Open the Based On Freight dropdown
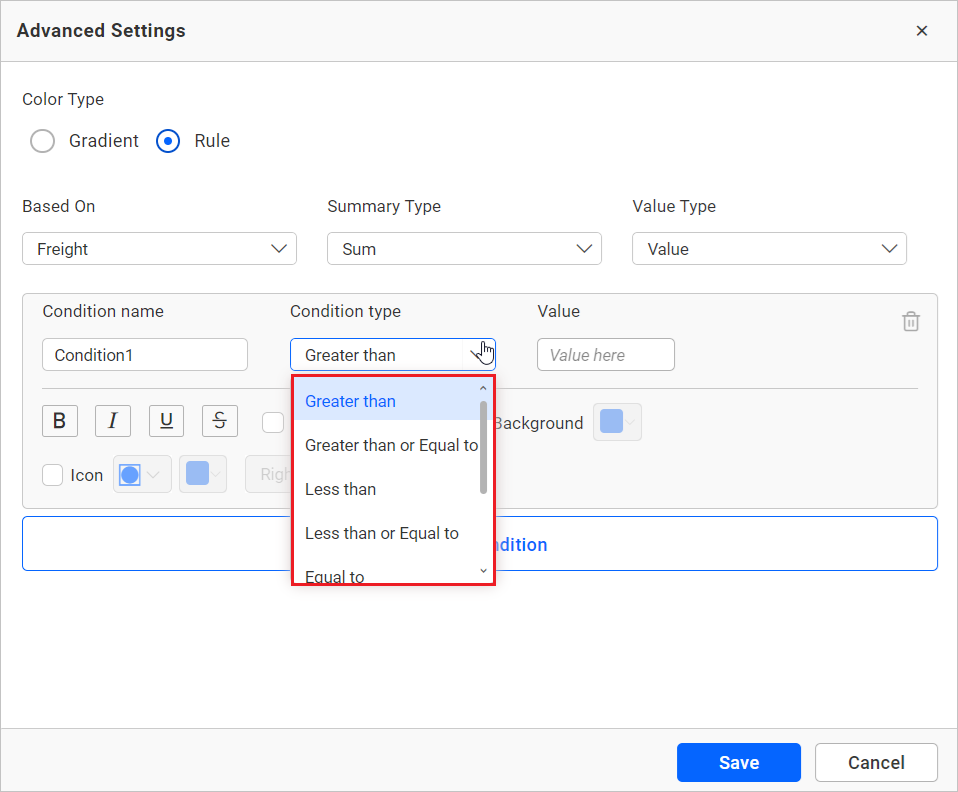 click(159, 249)
